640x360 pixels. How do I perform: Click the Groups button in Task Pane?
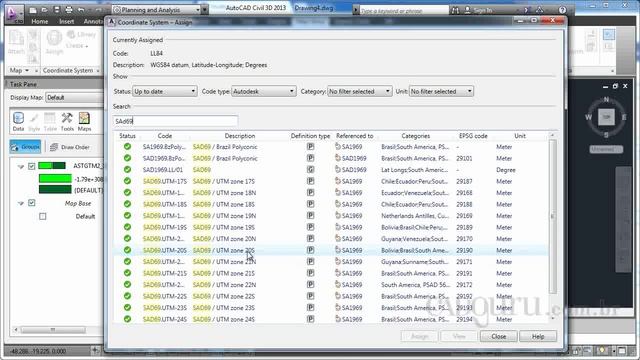pos(25,147)
